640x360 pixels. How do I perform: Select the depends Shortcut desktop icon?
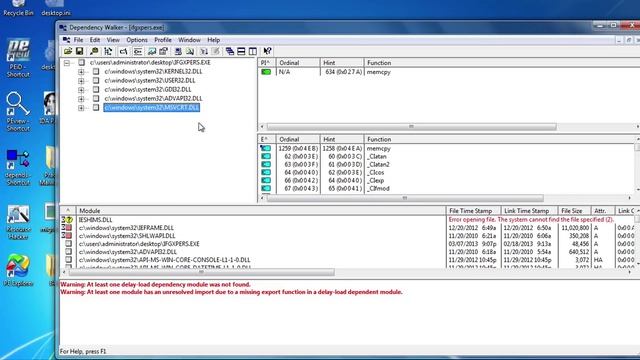click(x=18, y=167)
